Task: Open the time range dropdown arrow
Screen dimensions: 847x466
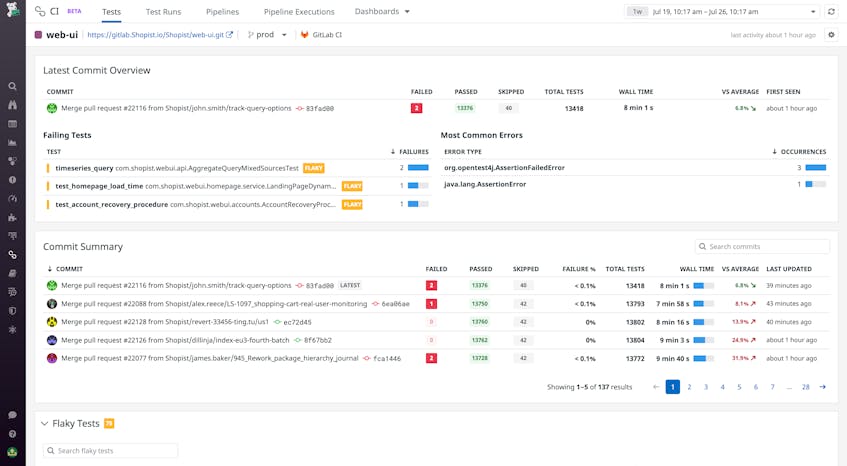Action: pos(813,11)
